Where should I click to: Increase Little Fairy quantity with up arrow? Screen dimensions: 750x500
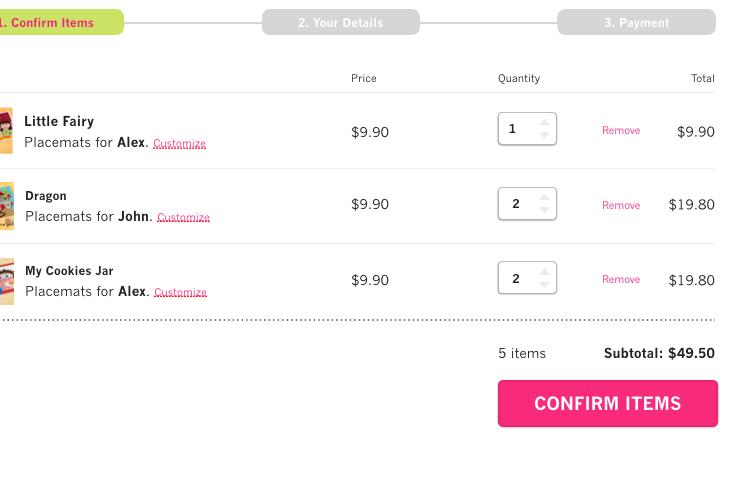(544, 122)
